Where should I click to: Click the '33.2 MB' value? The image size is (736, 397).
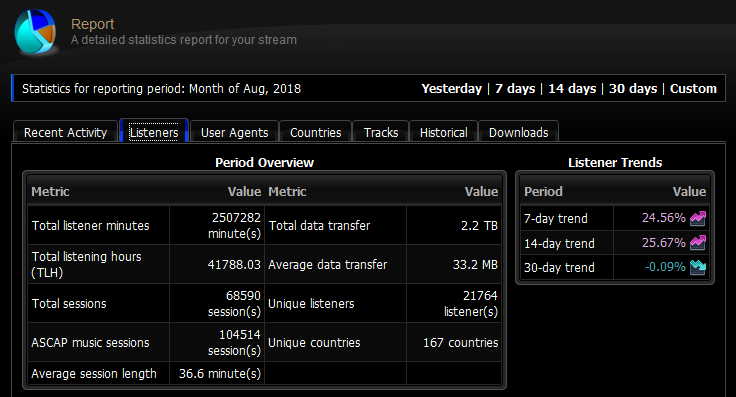click(475, 265)
